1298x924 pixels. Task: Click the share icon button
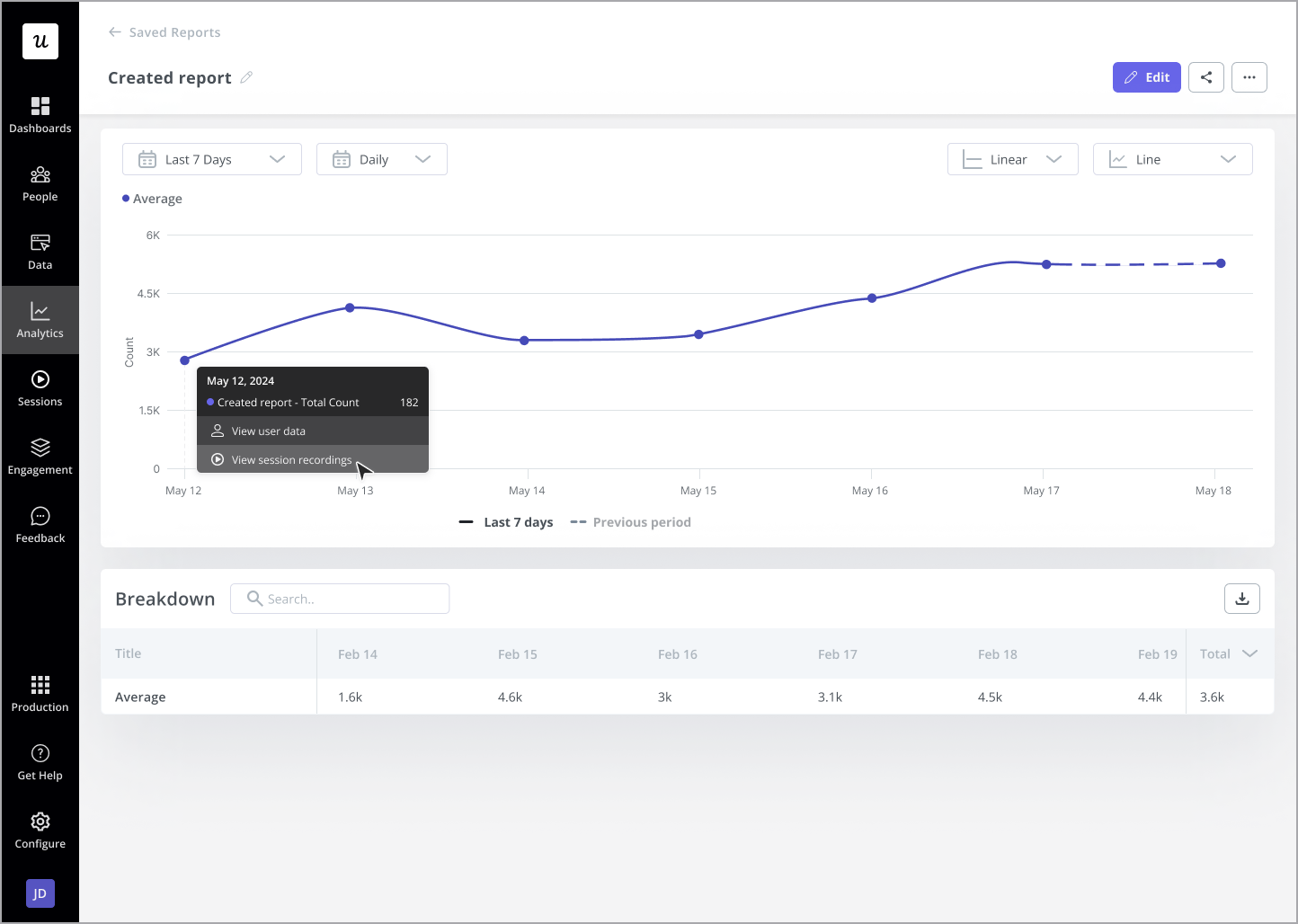(x=1205, y=77)
